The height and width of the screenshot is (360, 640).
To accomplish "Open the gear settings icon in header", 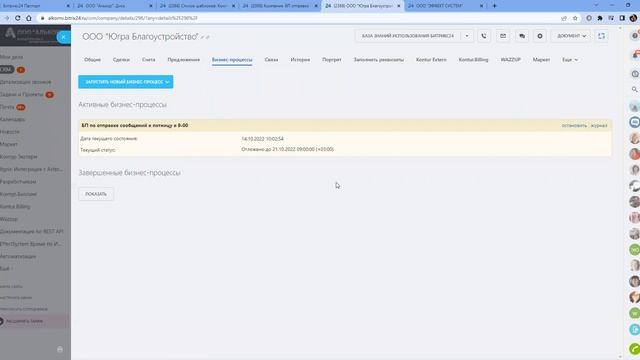I will [540, 36].
